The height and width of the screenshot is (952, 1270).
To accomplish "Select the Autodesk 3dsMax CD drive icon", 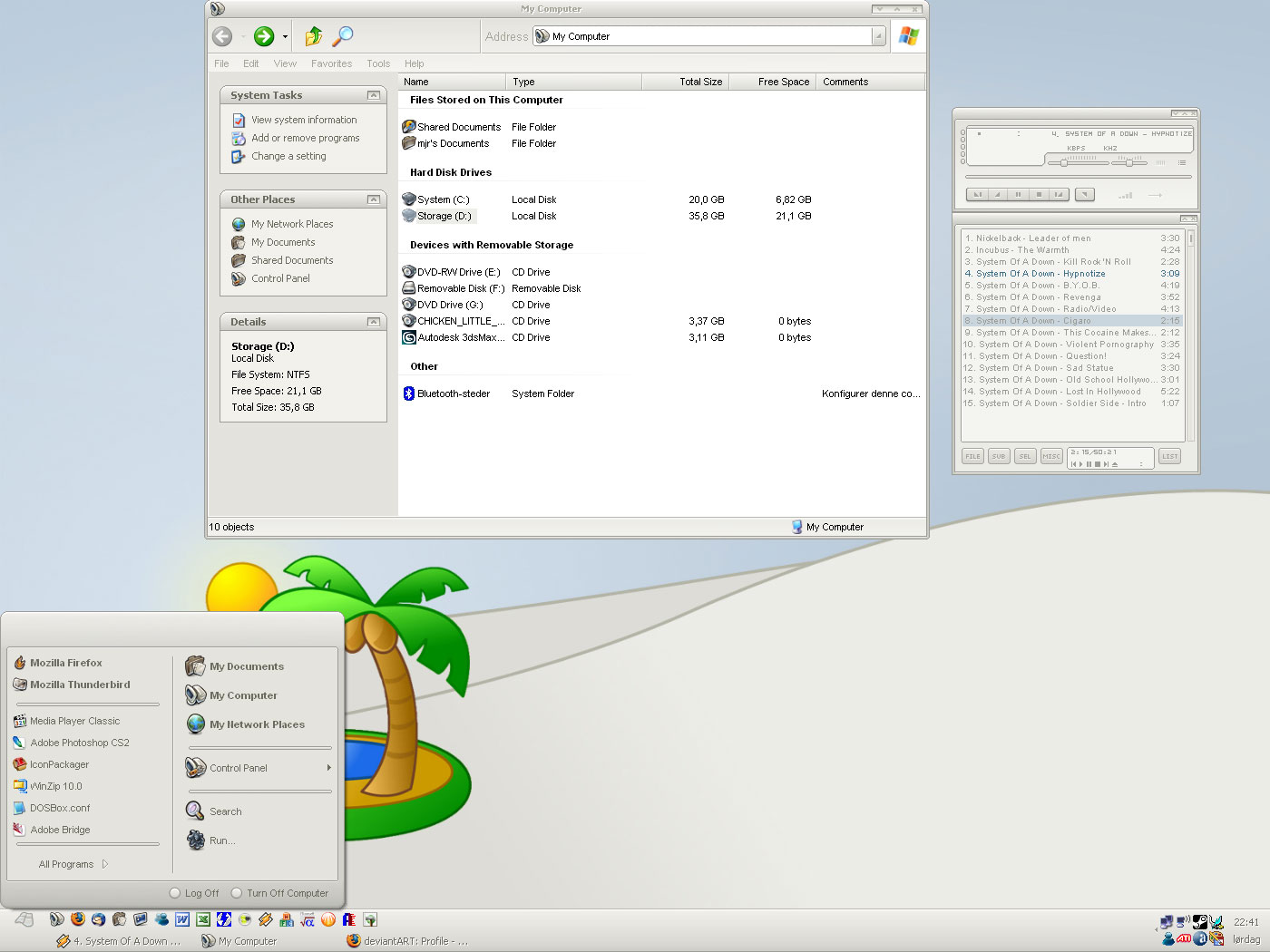I will coord(409,337).
